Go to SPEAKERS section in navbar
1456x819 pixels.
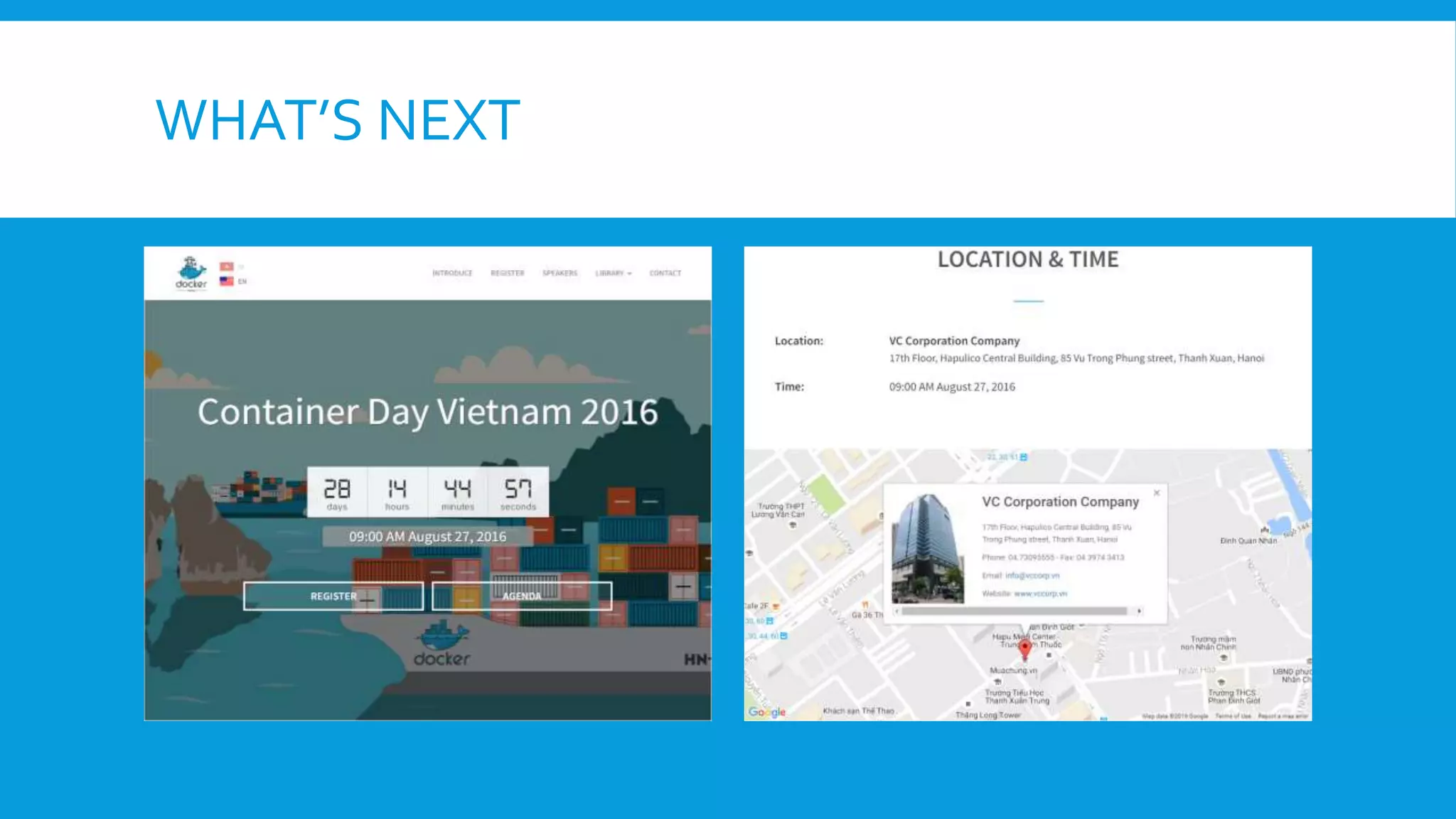560,273
